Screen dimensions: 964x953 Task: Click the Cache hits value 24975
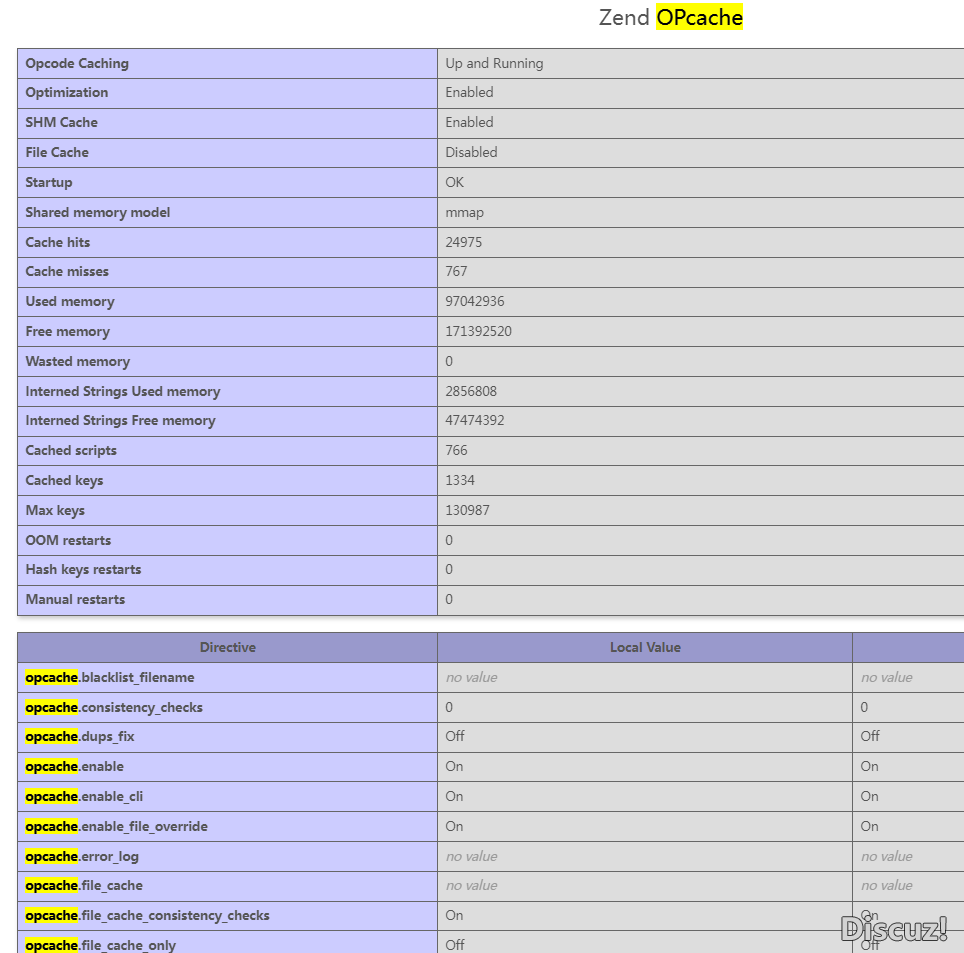[x=464, y=242]
